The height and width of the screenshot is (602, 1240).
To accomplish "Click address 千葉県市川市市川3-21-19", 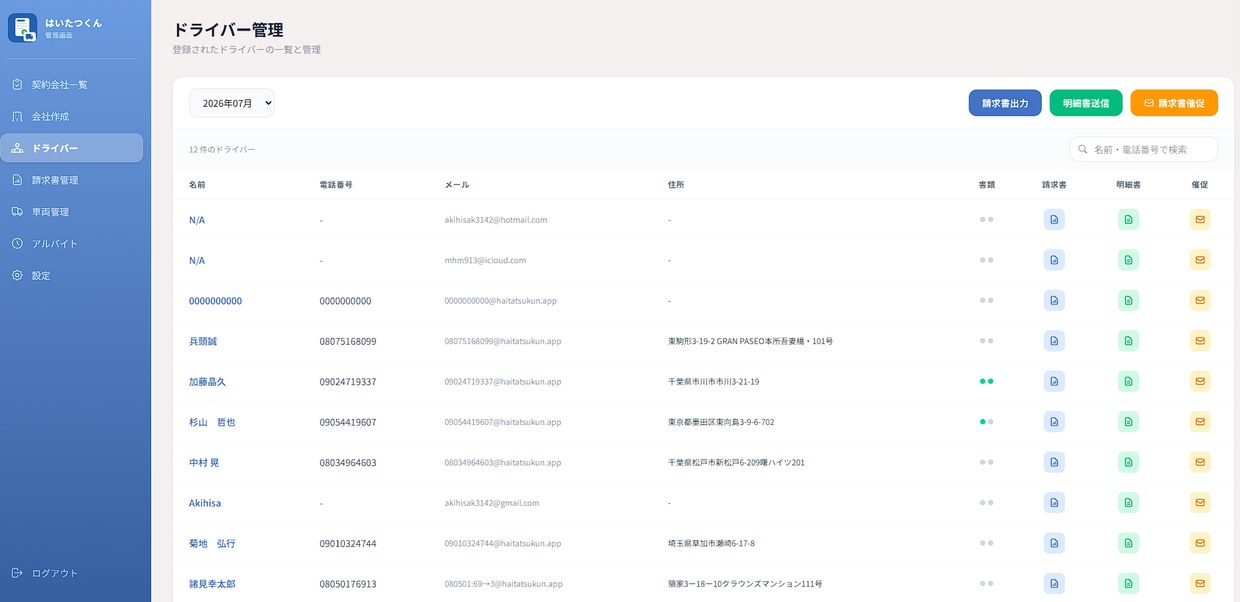I will (x=713, y=382).
